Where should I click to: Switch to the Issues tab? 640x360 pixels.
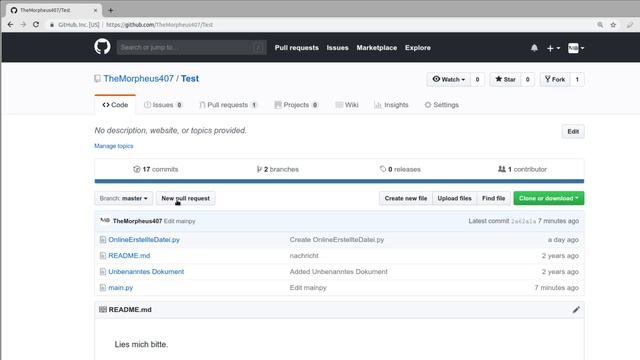coord(163,105)
